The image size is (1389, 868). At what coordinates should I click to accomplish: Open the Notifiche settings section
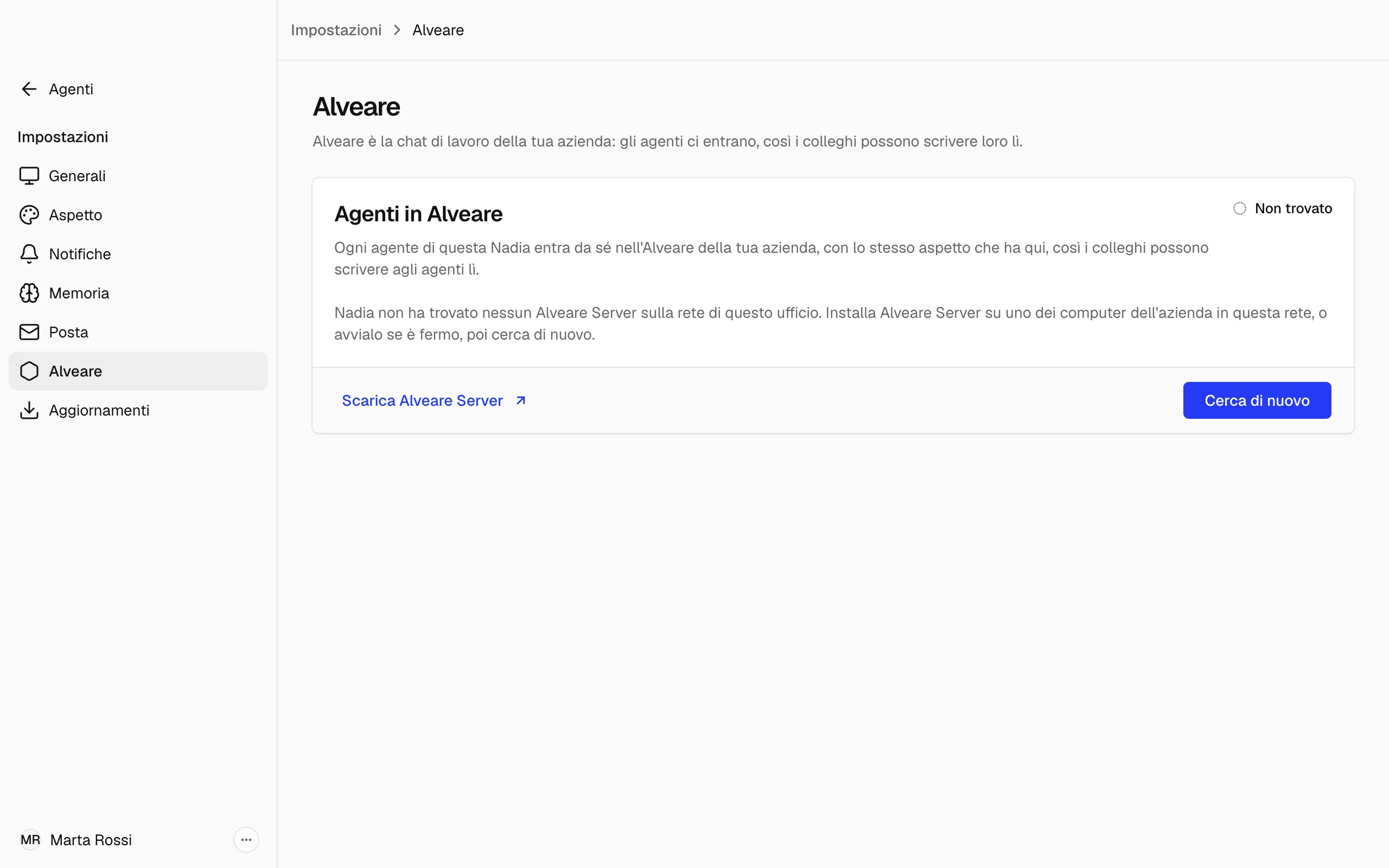click(138, 254)
